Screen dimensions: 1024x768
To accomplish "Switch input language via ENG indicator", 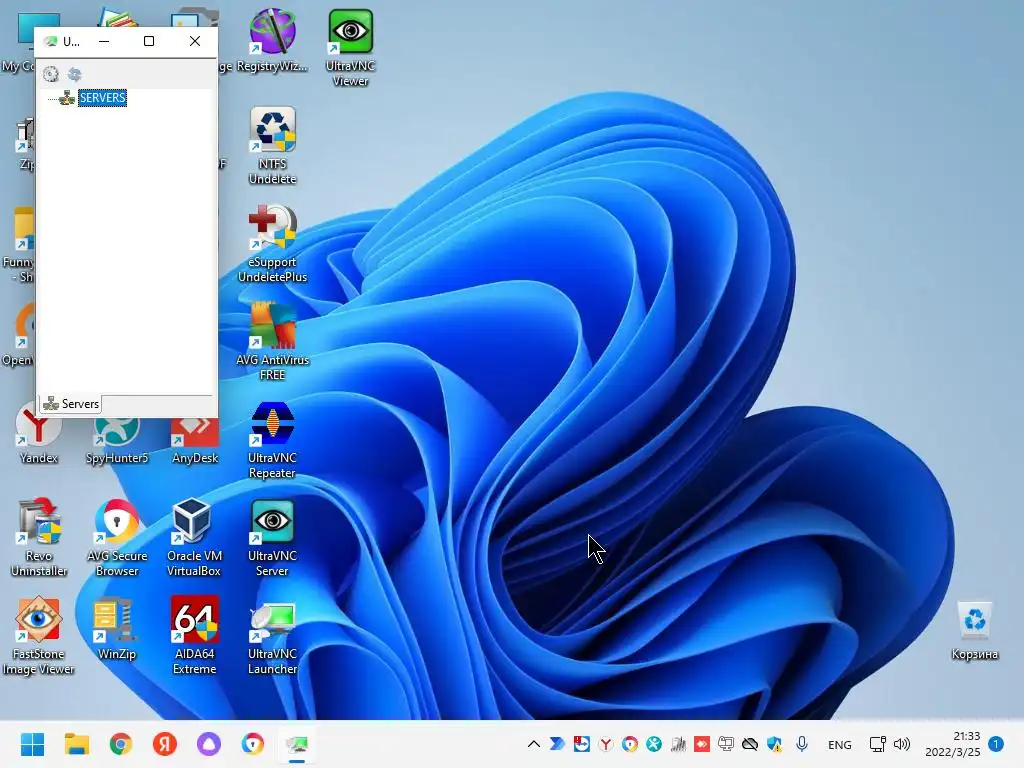I will tap(839, 744).
